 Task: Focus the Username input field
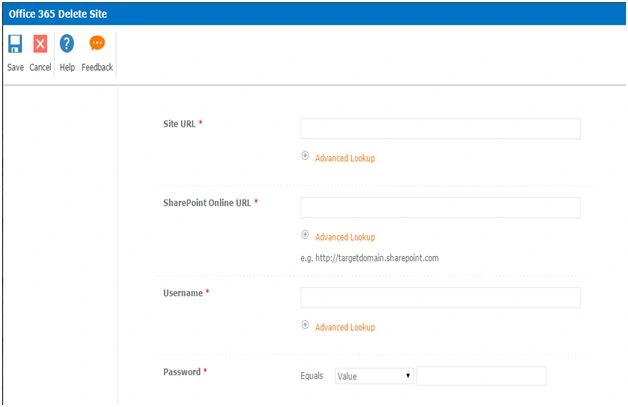coord(440,298)
